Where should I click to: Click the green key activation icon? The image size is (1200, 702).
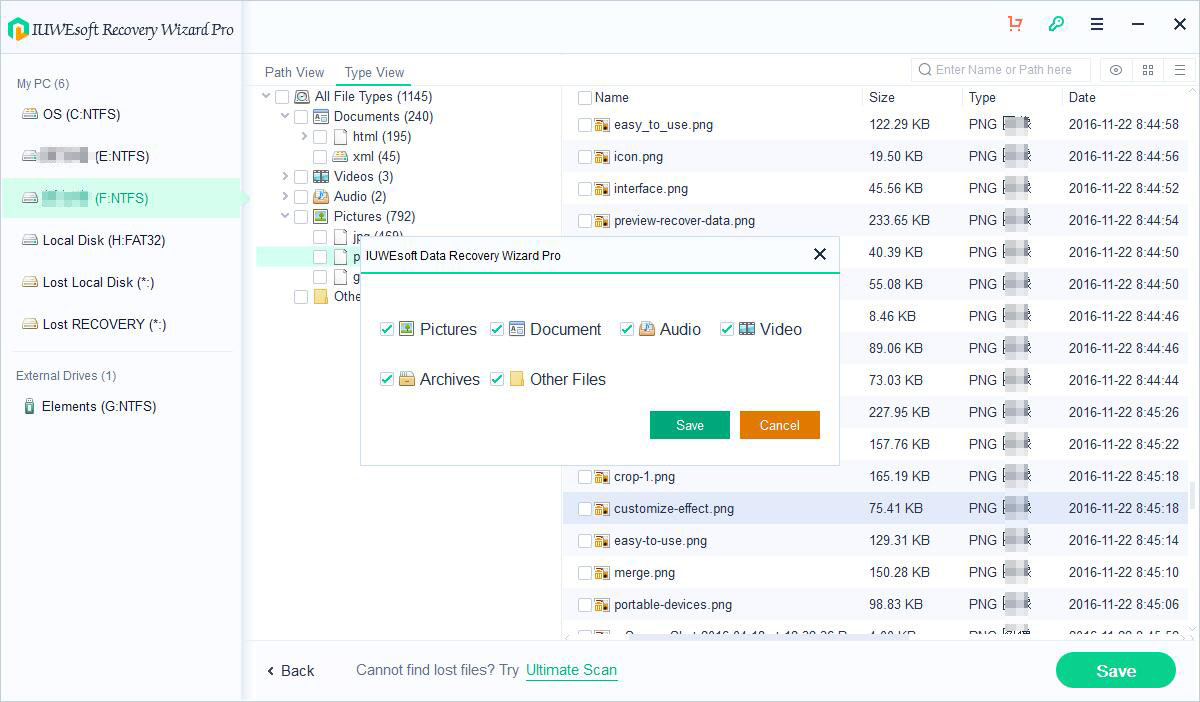pos(1056,24)
